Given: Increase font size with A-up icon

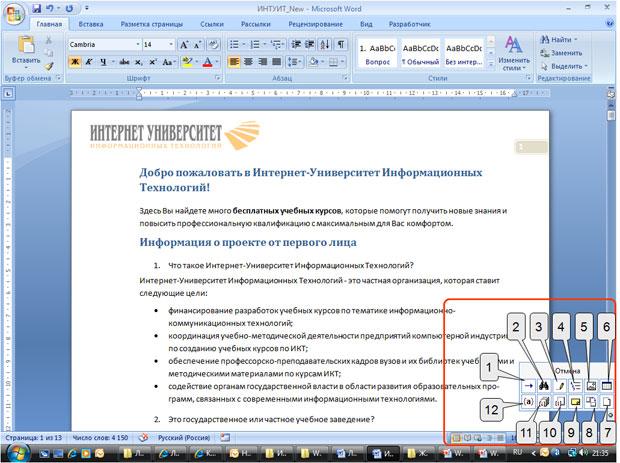Looking at the screenshot, I should [184, 45].
